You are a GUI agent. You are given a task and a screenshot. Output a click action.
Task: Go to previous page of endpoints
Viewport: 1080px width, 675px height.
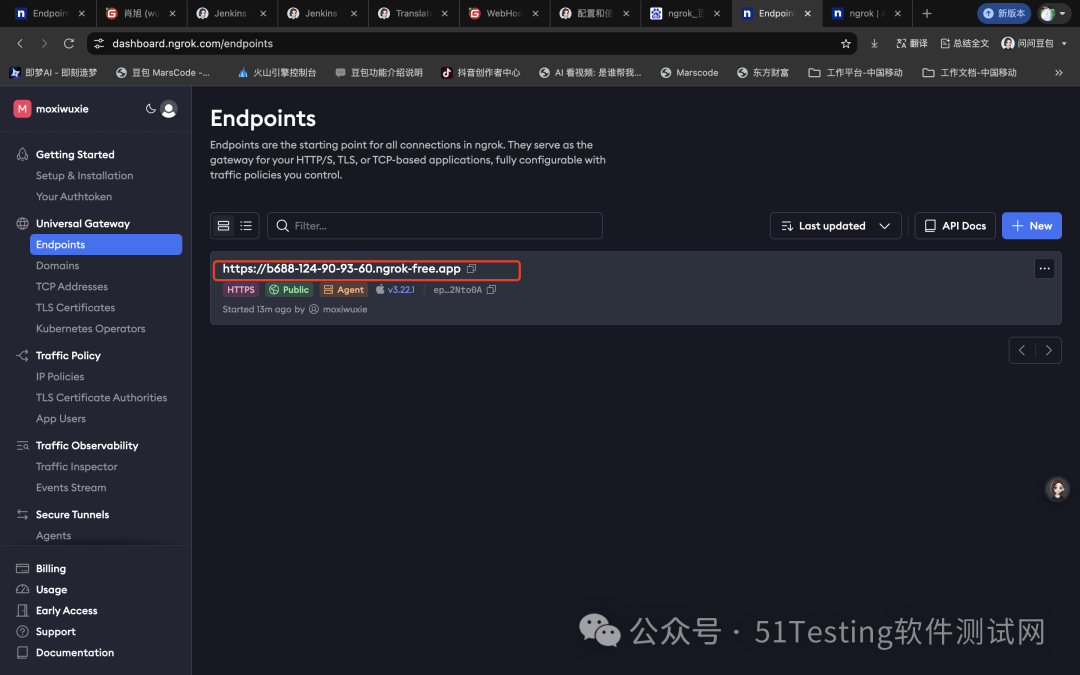(x=1022, y=351)
